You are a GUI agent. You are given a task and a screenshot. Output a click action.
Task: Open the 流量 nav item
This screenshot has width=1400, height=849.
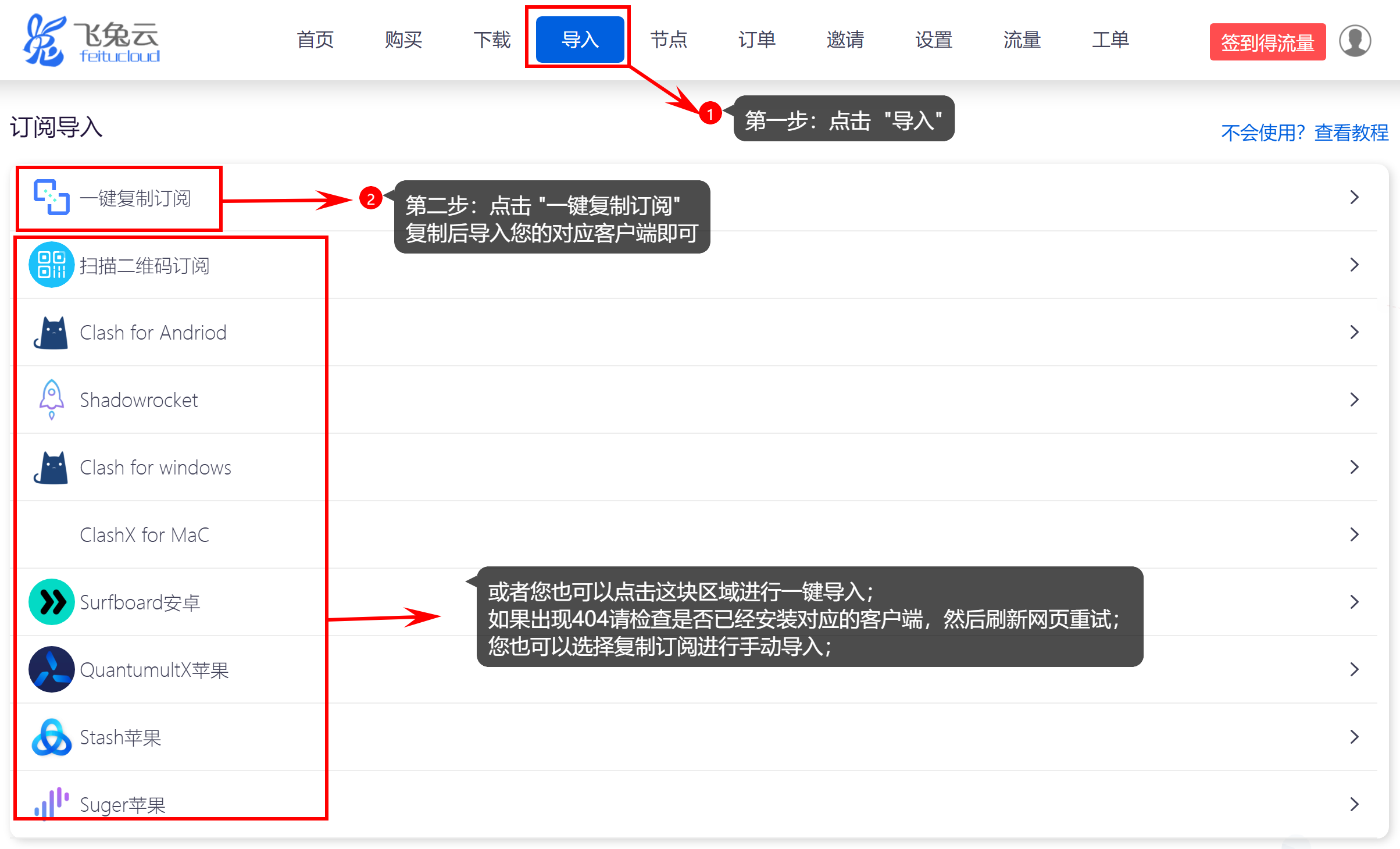[x=1022, y=40]
